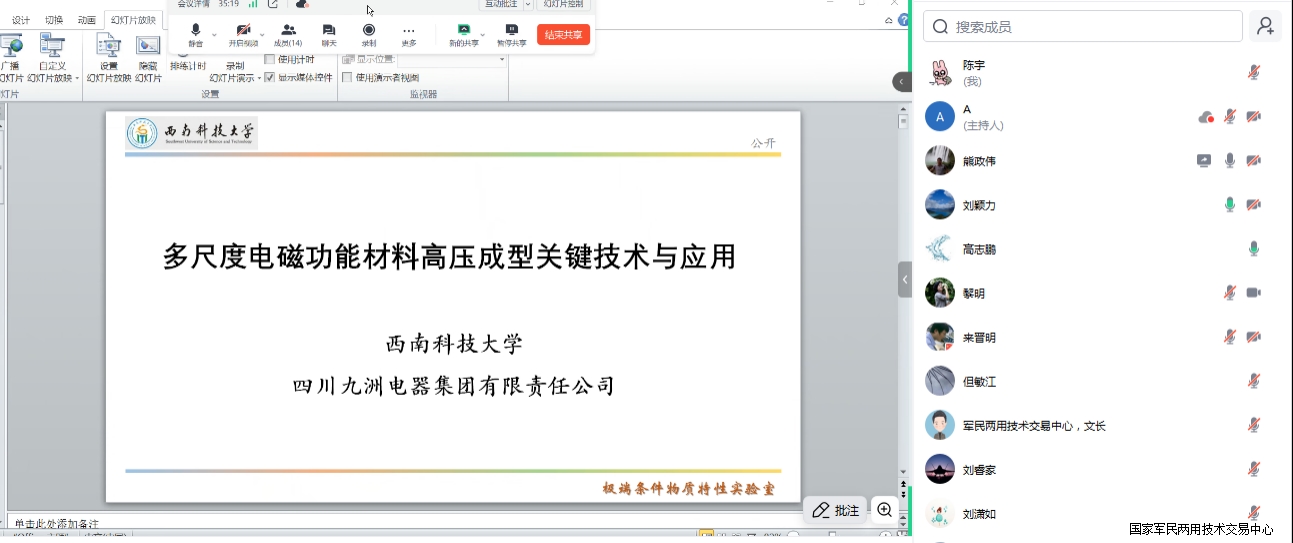
Task: Toggle 陈宇 muted microphone icon
Action: [x=1254, y=72]
